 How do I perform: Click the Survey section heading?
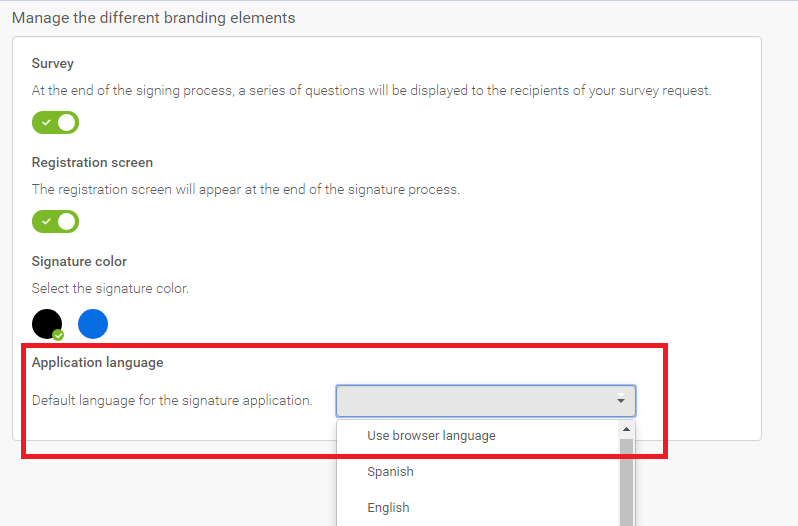[53, 64]
